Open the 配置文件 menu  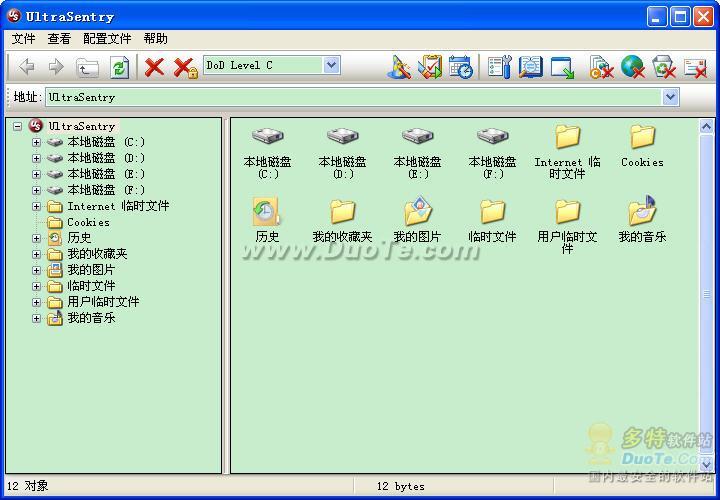point(107,39)
